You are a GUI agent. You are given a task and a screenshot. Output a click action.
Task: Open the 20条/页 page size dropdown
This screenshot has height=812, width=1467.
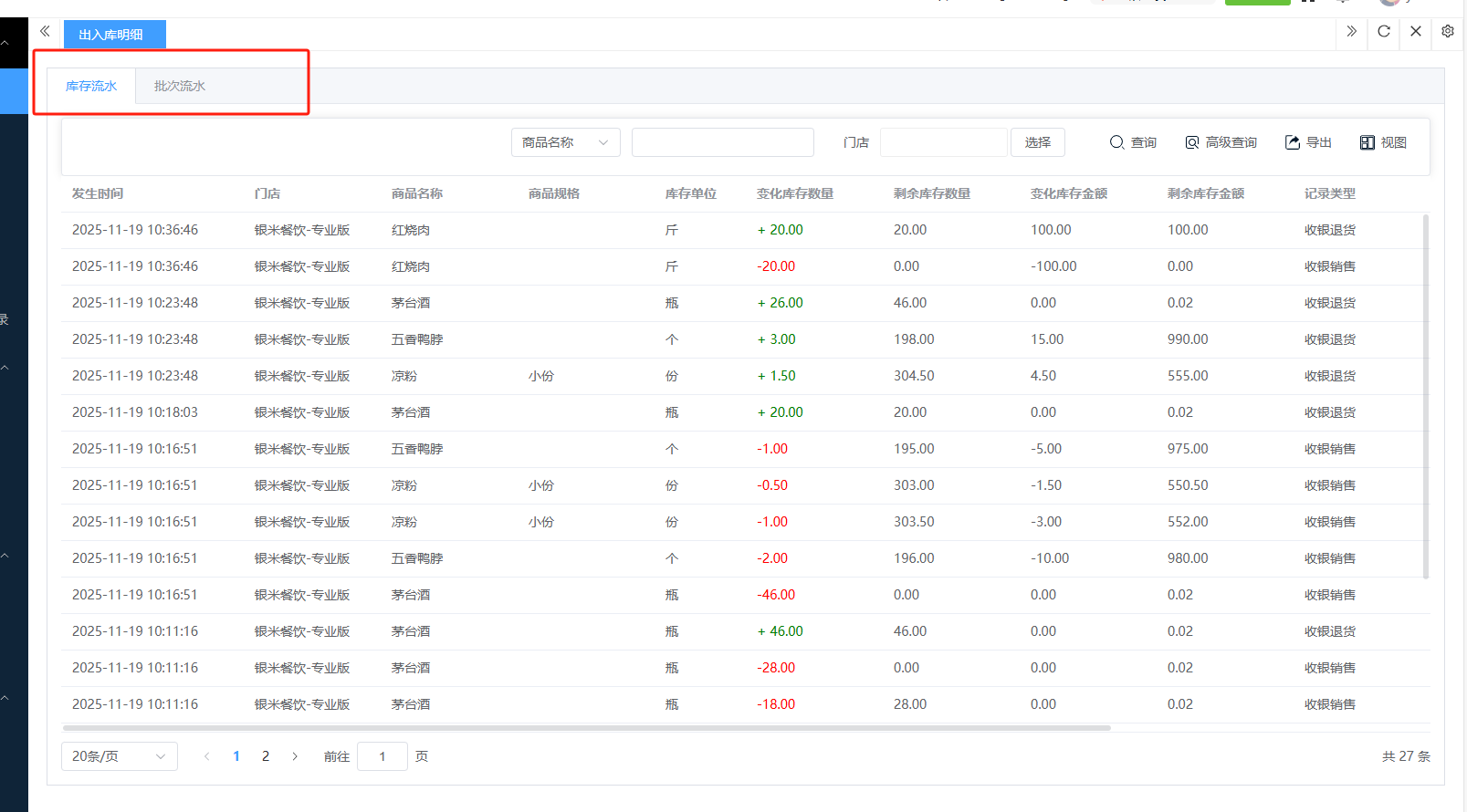tap(119, 756)
